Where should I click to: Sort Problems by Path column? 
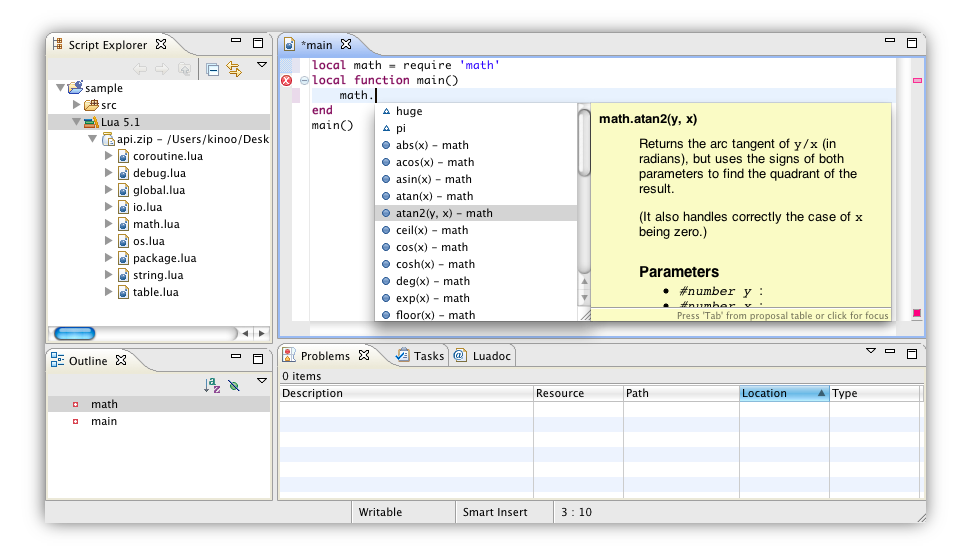(681, 393)
